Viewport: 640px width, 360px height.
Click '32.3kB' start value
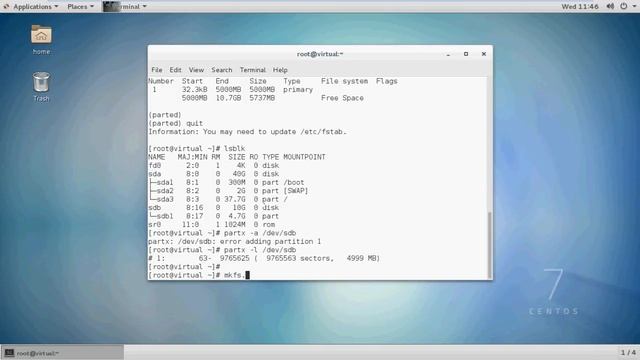(x=194, y=89)
